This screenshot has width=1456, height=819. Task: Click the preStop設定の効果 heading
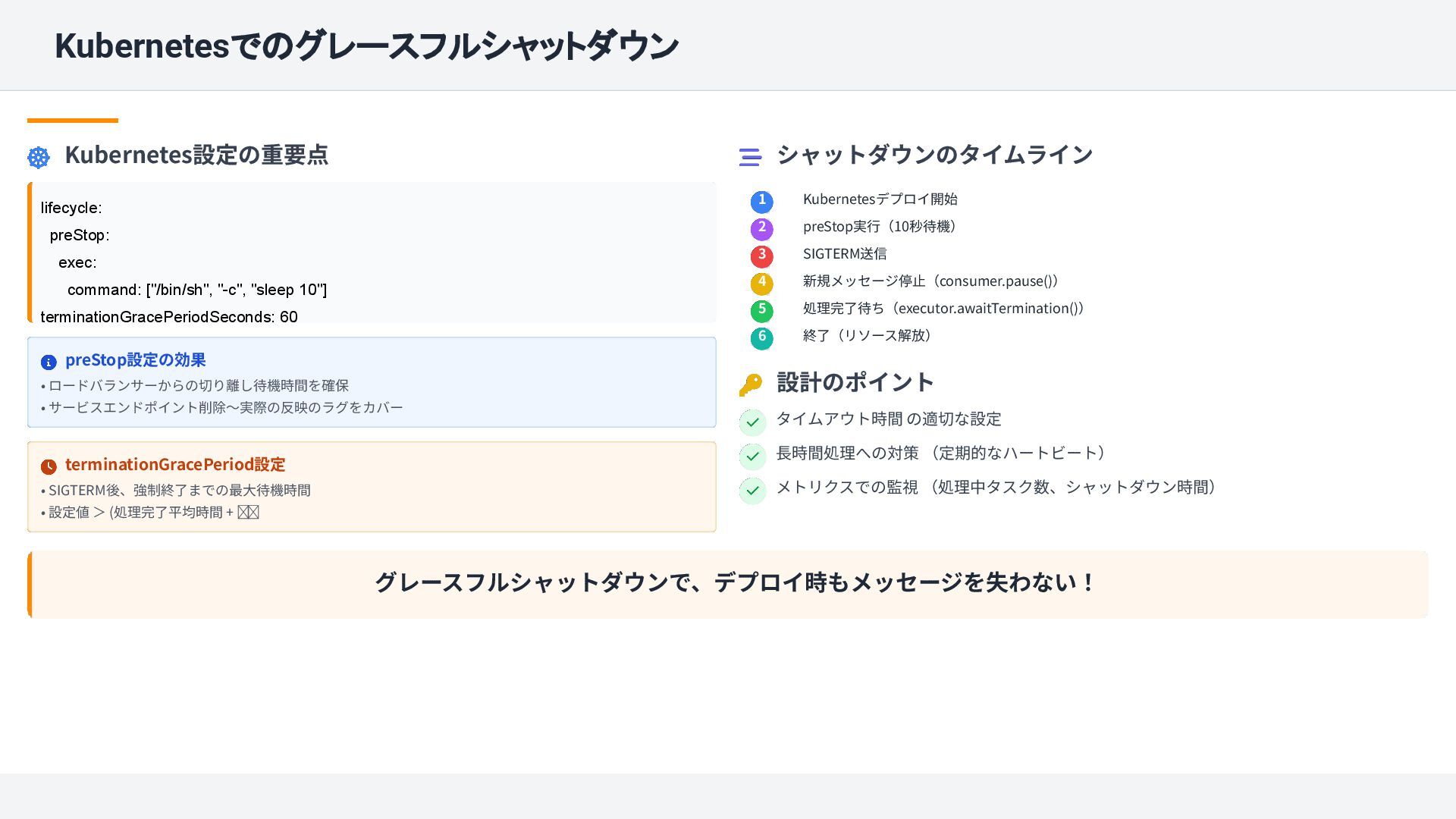pos(136,360)
